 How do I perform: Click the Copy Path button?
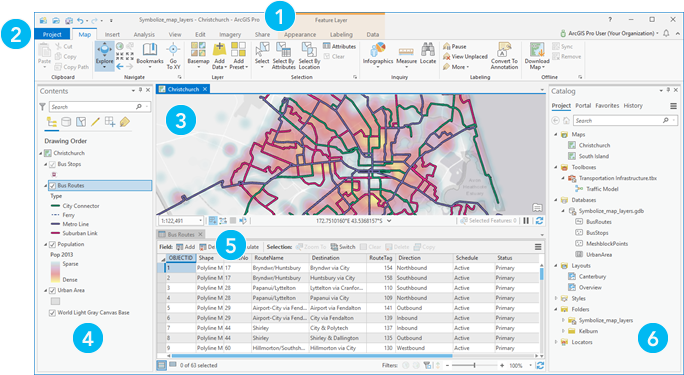click(72, 67)
